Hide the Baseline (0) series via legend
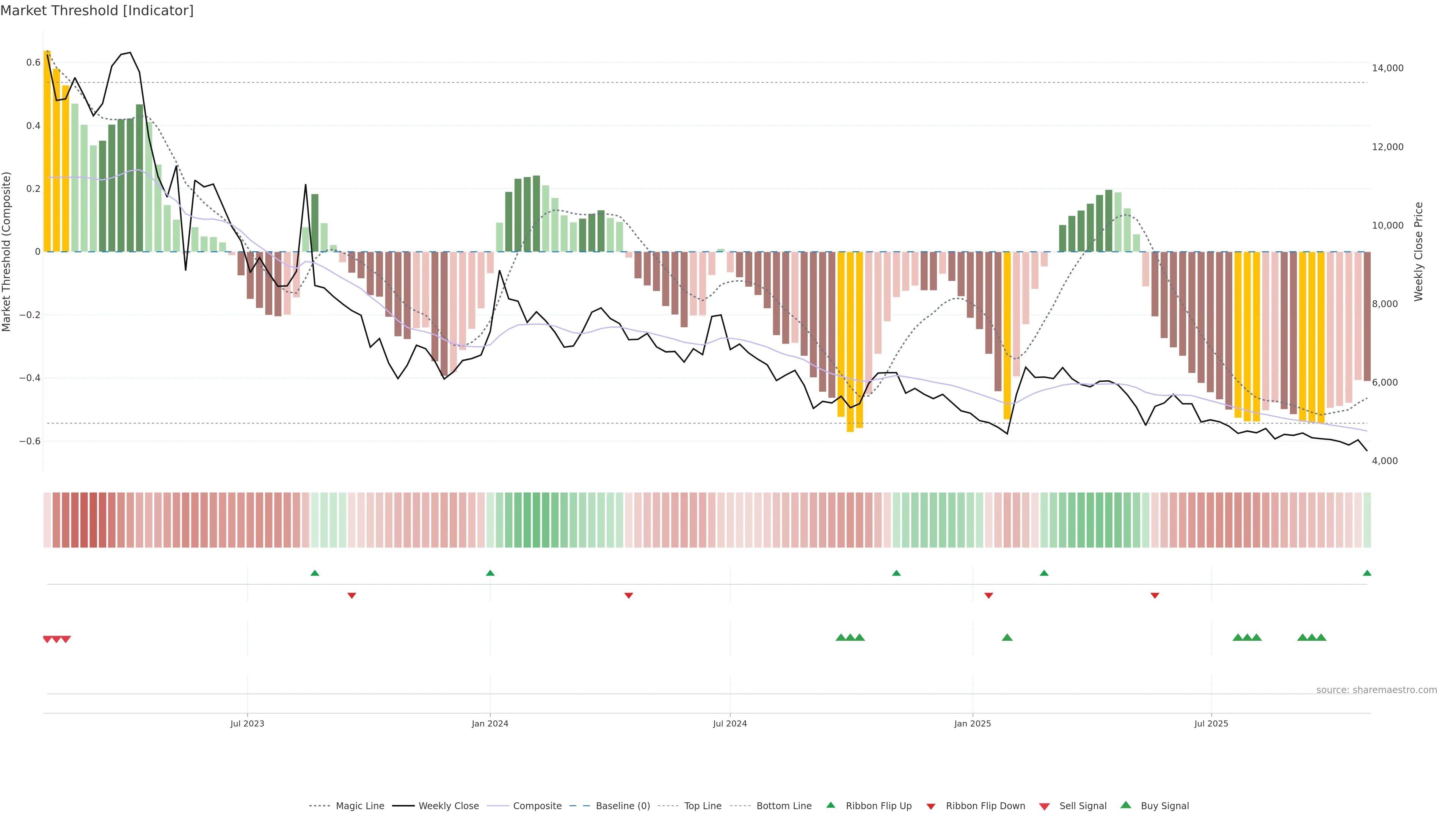Viewport: 1456px width, 819px height. (622, 806)
